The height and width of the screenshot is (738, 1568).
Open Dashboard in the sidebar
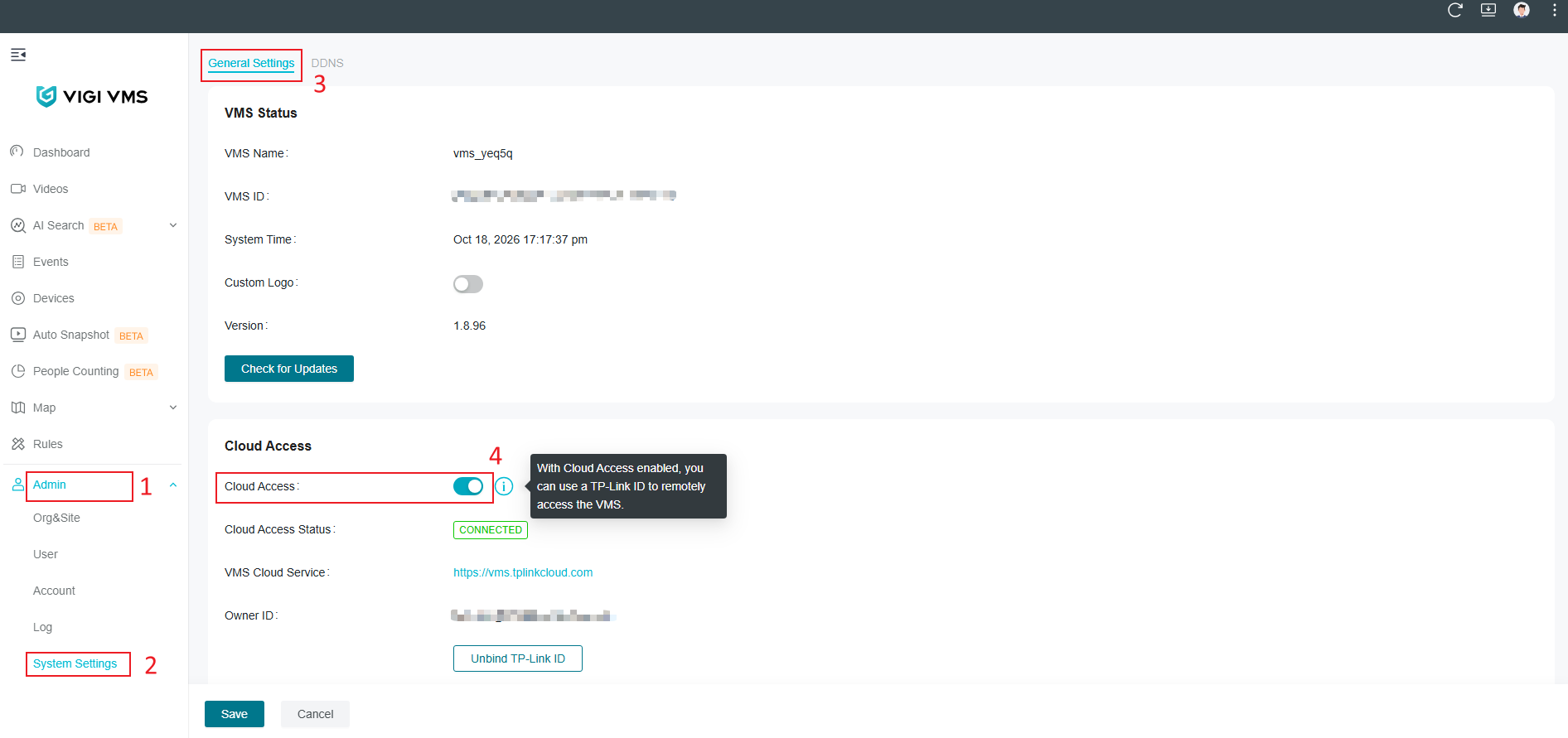[x=61, y=152]
